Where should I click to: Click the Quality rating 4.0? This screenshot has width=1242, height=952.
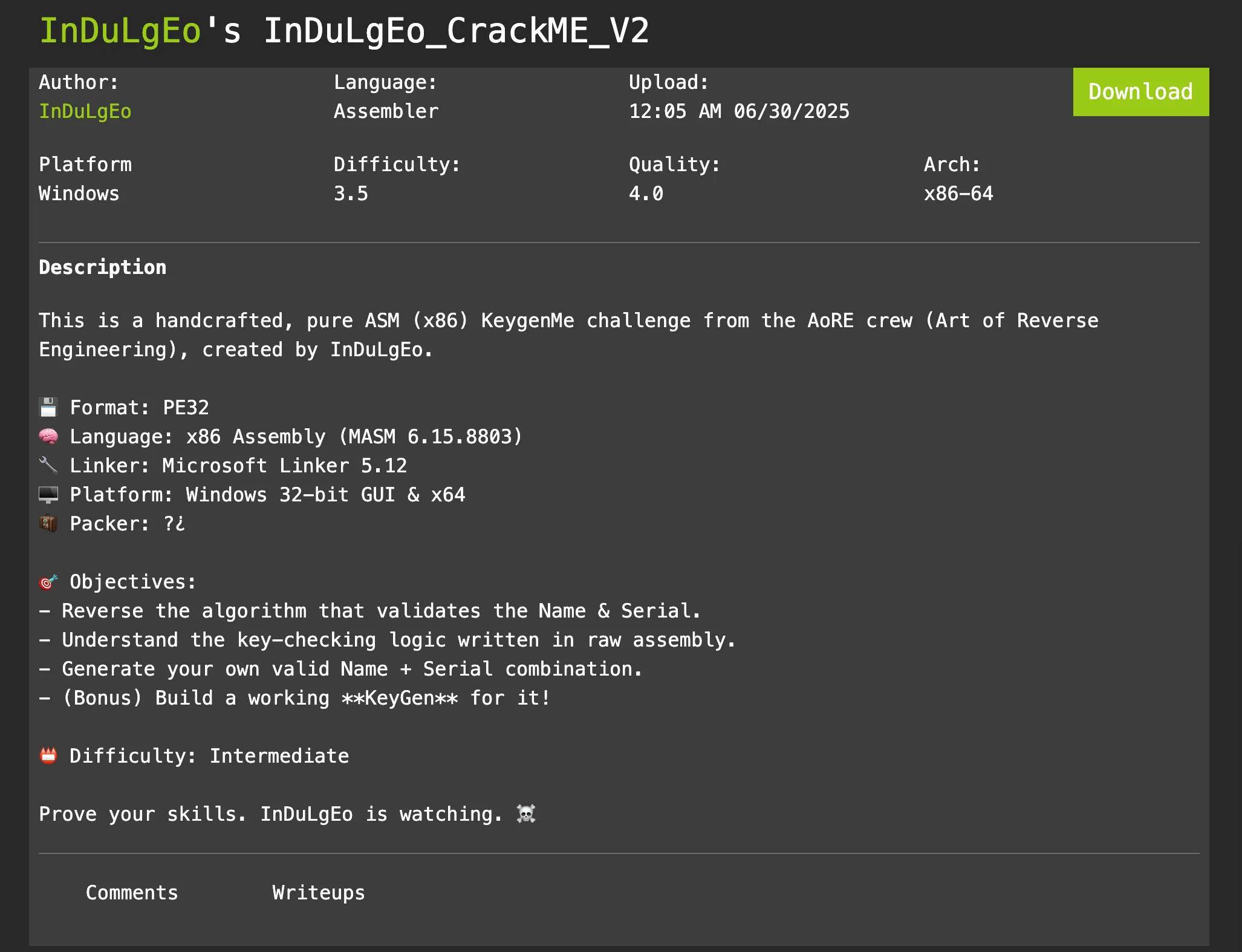pyautogui.click(x=646, y=194)
